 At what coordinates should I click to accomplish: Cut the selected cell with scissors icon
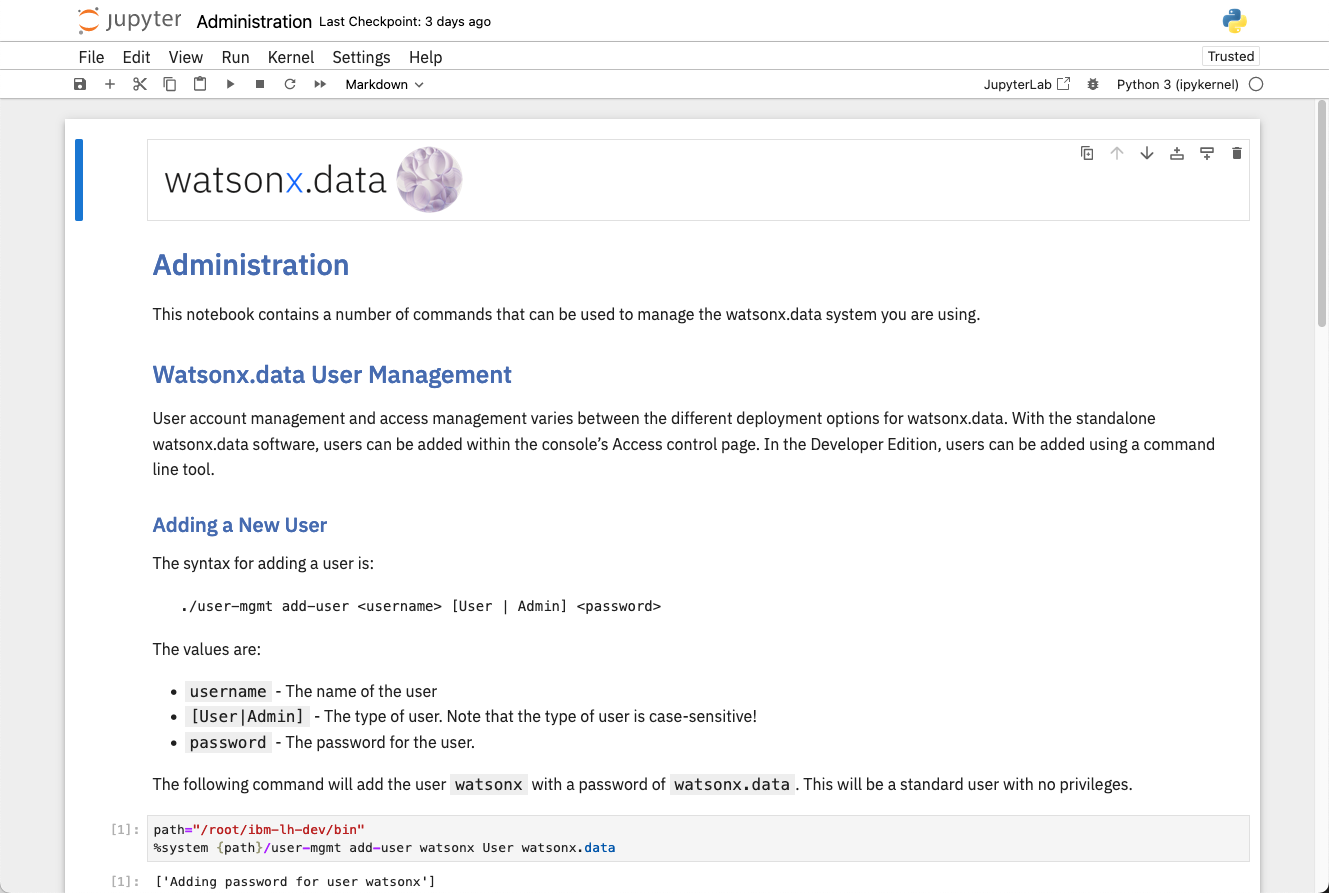pyautogui.click(x=140, y=84)
